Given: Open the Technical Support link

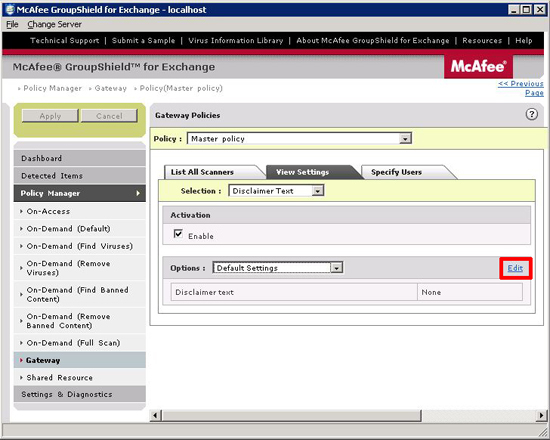Looking at the screenshot, I should point(65,40).
